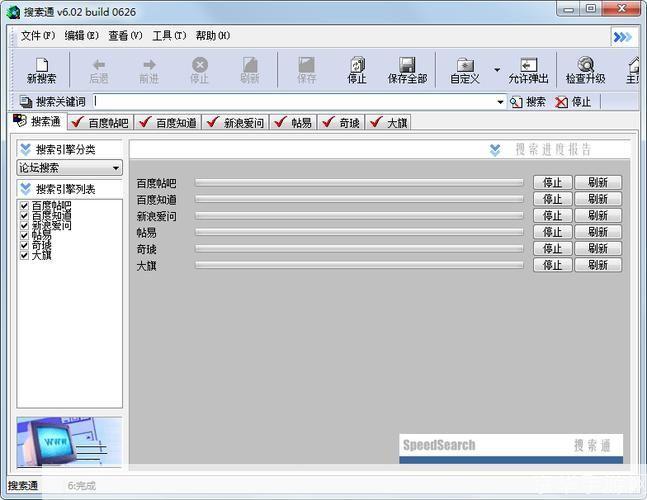This screenshot has height=500, width=647.
Task: Click 刷新 button in 大旗 row
Action: (598, 265)
